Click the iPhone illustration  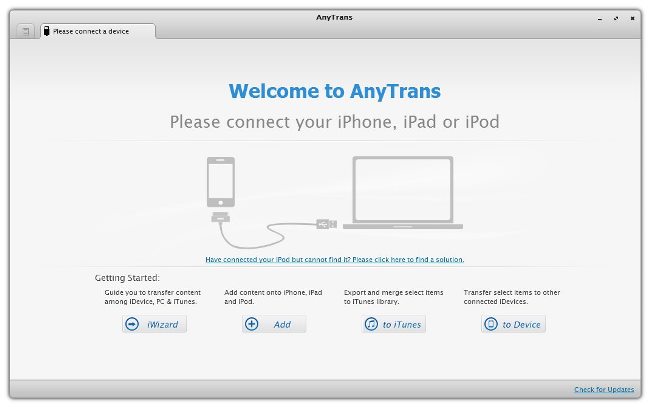221,182
